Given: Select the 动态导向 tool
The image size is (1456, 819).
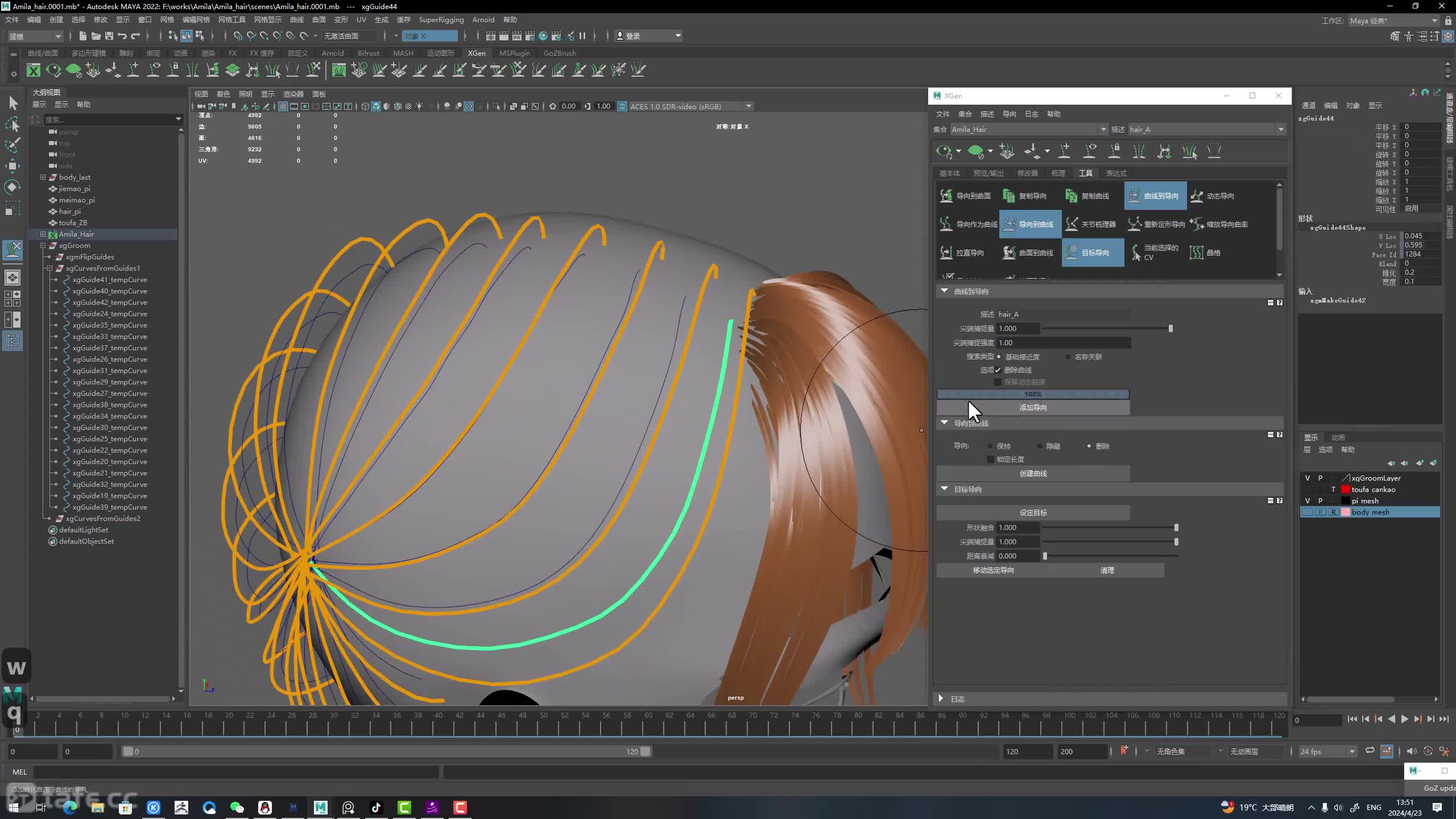Looking at the screenshot, I should point(1213,196).
